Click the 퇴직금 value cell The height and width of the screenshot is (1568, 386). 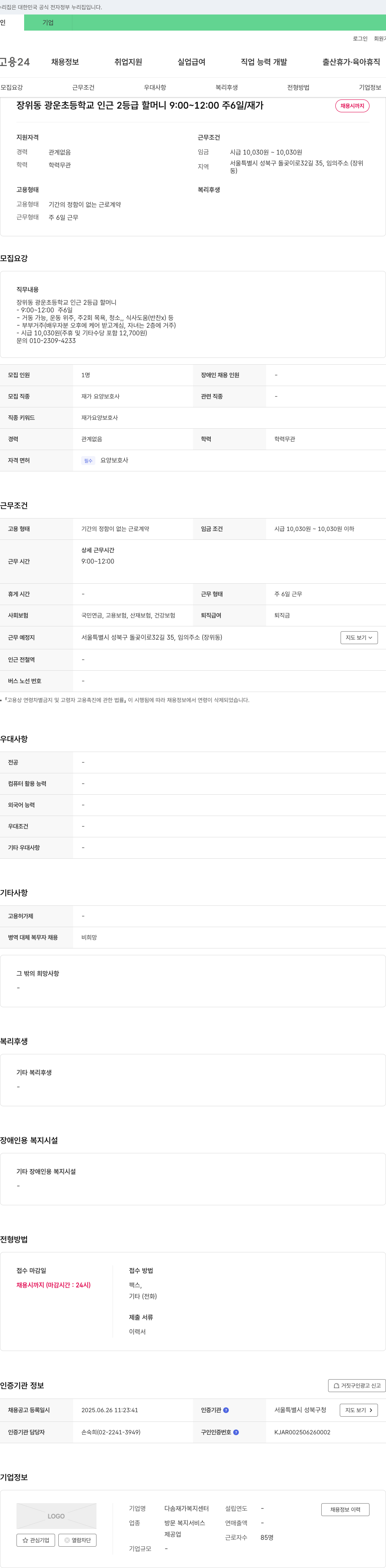[282, 616]
